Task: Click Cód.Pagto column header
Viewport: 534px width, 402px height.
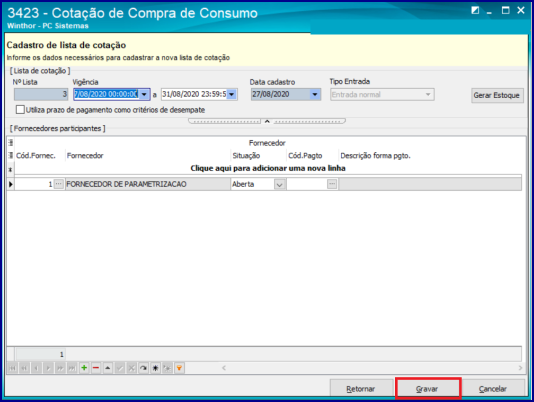Action: pos(312,156)
